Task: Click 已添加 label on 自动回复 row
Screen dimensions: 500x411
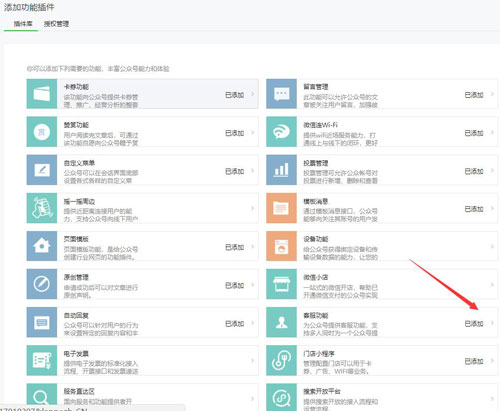Action: click(235, 324)
